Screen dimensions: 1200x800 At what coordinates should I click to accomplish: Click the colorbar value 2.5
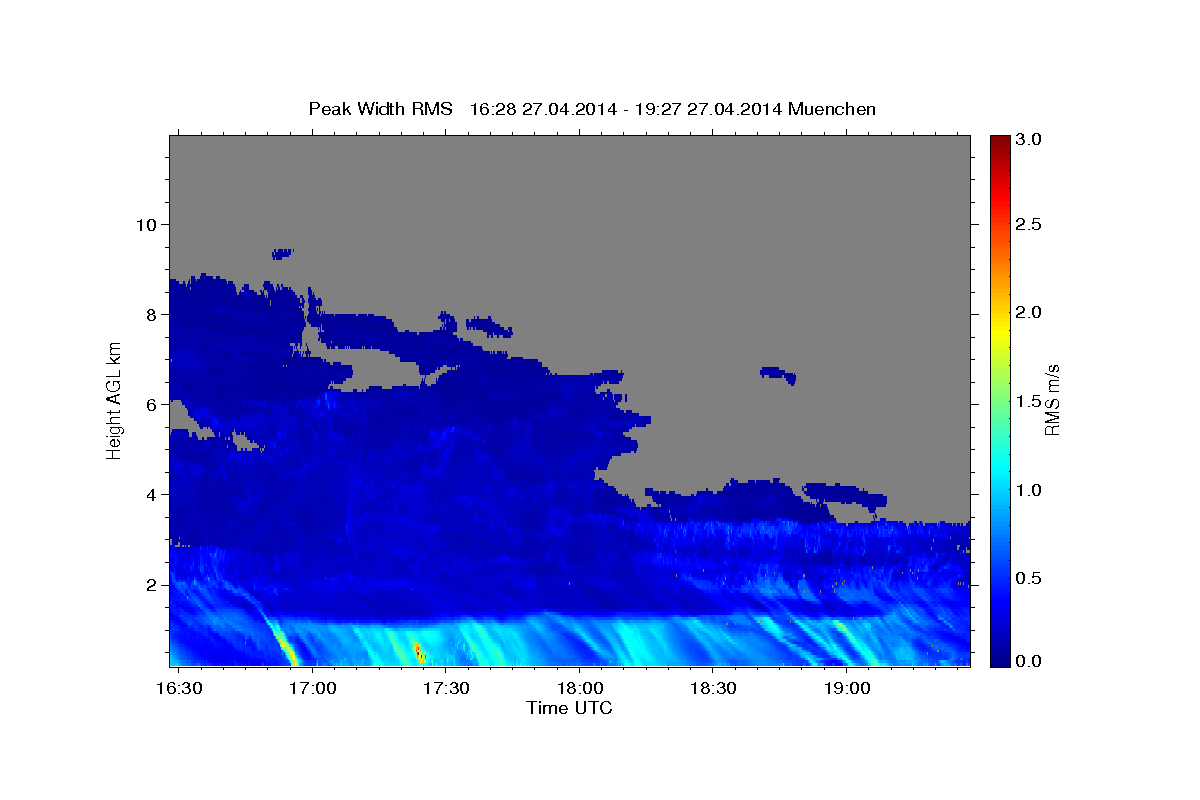coord(1027,224)
